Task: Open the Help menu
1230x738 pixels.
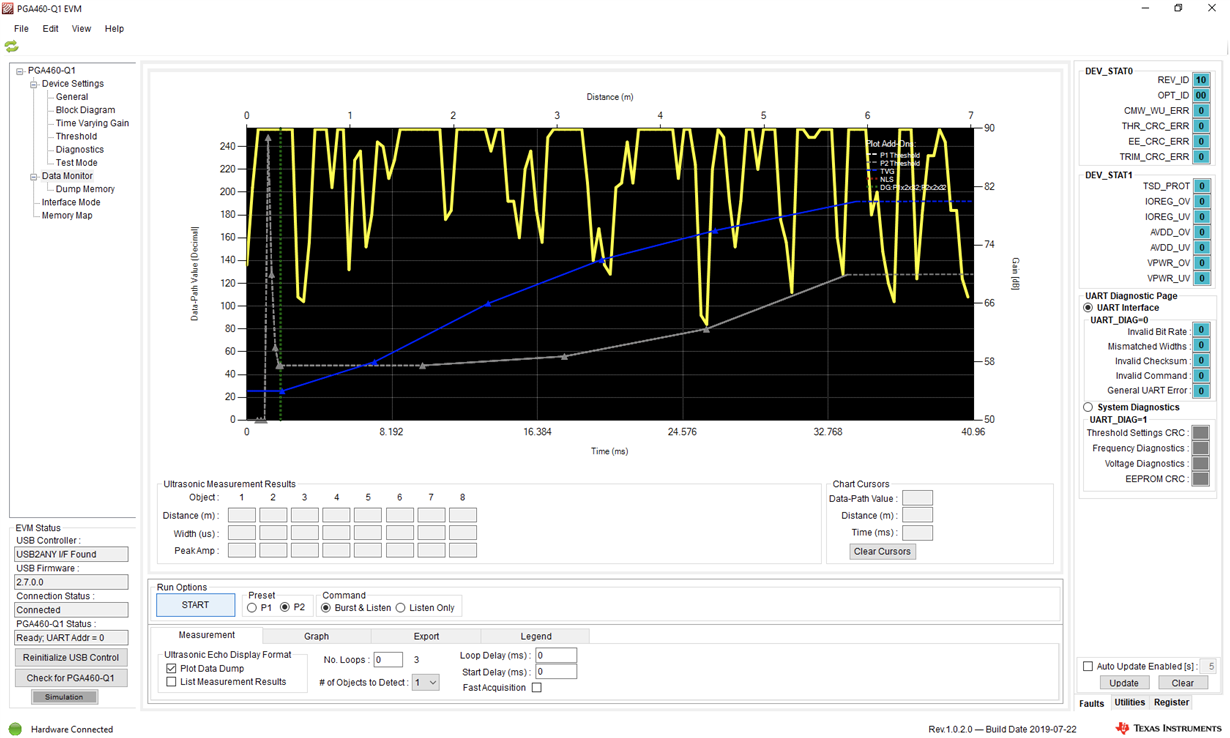Action: click(x=115, y=29)
